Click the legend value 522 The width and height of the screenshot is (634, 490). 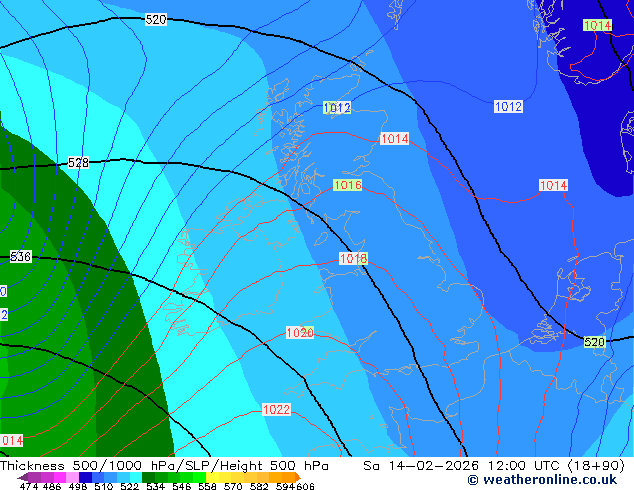coord(129,486)
